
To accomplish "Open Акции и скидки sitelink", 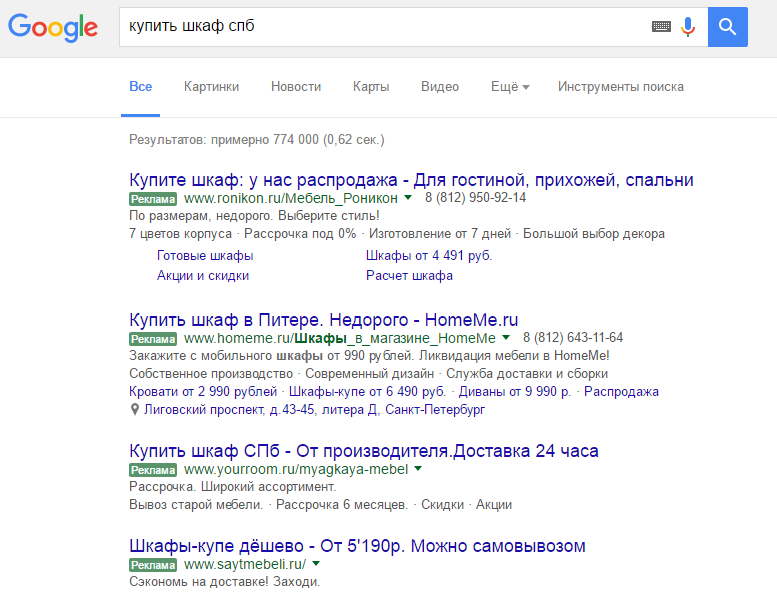I will (203, 275).
